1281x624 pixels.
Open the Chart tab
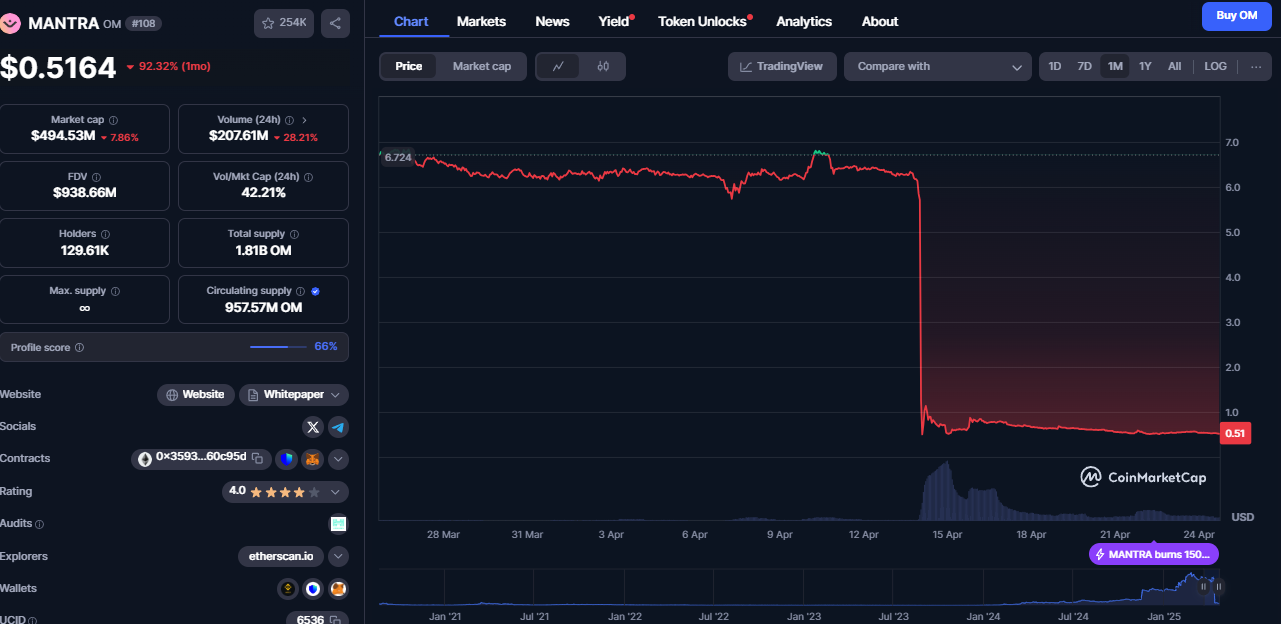click(411, 21)
